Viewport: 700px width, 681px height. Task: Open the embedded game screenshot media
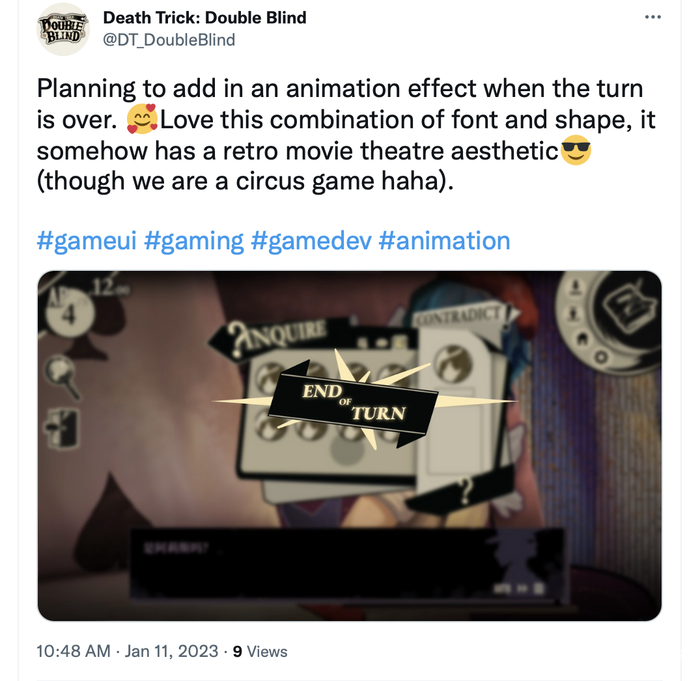[350, 446]
